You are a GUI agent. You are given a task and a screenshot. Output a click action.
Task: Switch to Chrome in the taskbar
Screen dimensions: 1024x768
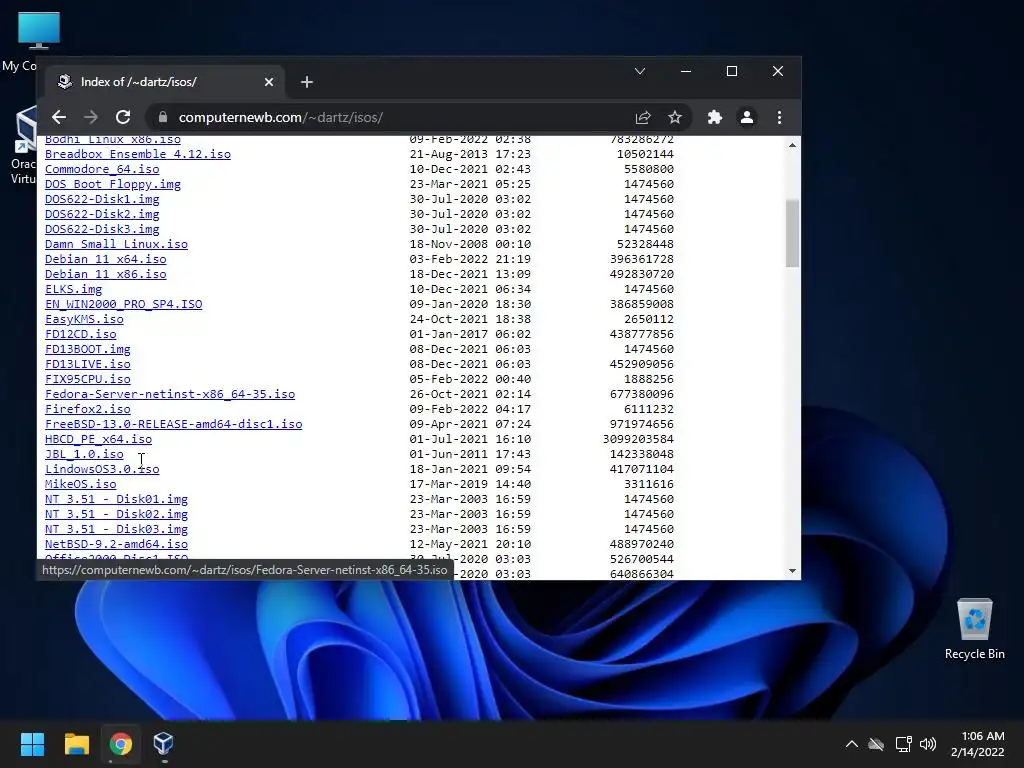121,744
